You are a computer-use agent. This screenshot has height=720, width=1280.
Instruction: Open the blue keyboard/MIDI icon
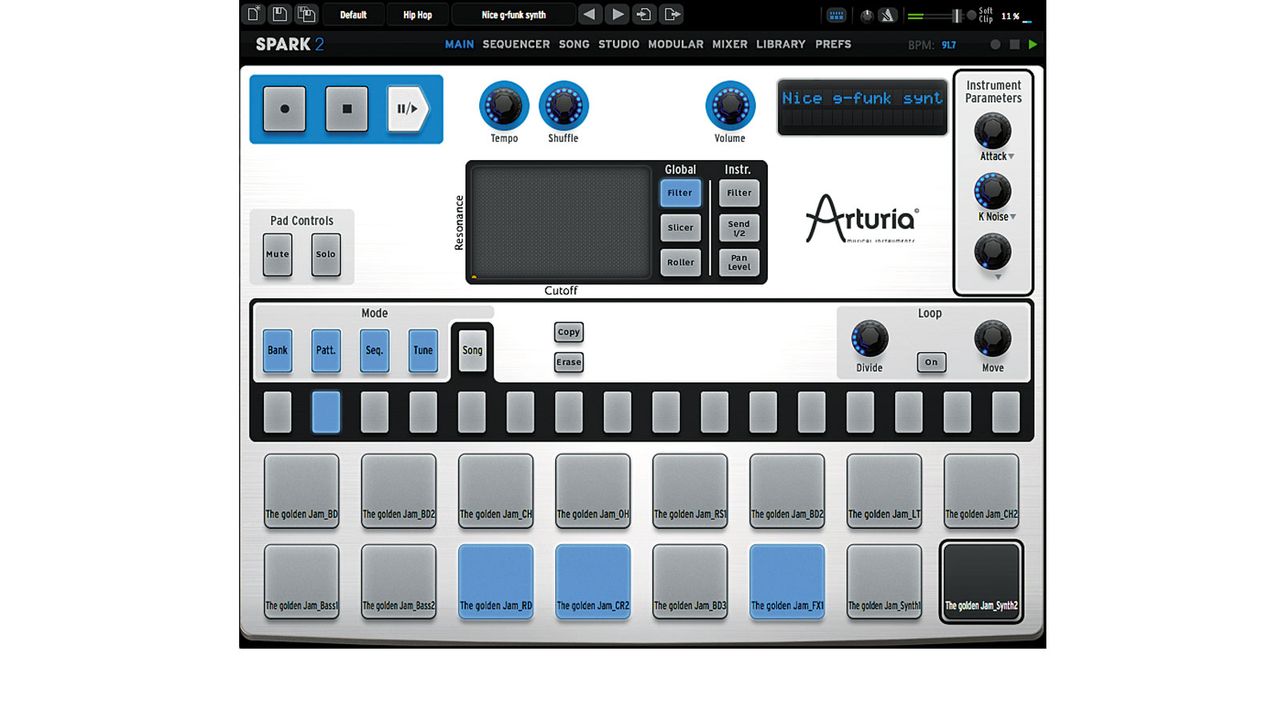836,15
